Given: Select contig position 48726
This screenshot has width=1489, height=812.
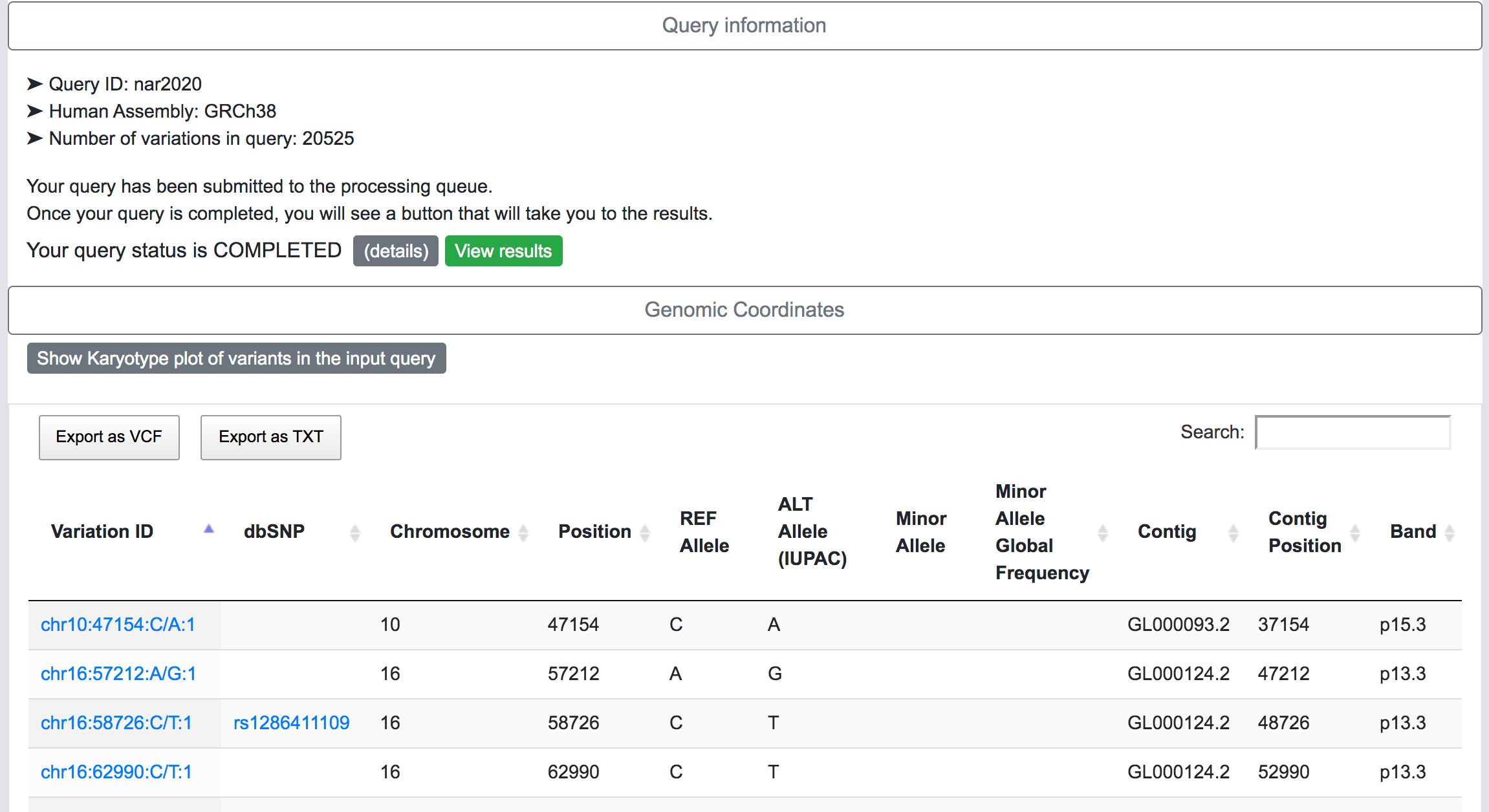Looking at the screenshot, I should (1283, 723).
